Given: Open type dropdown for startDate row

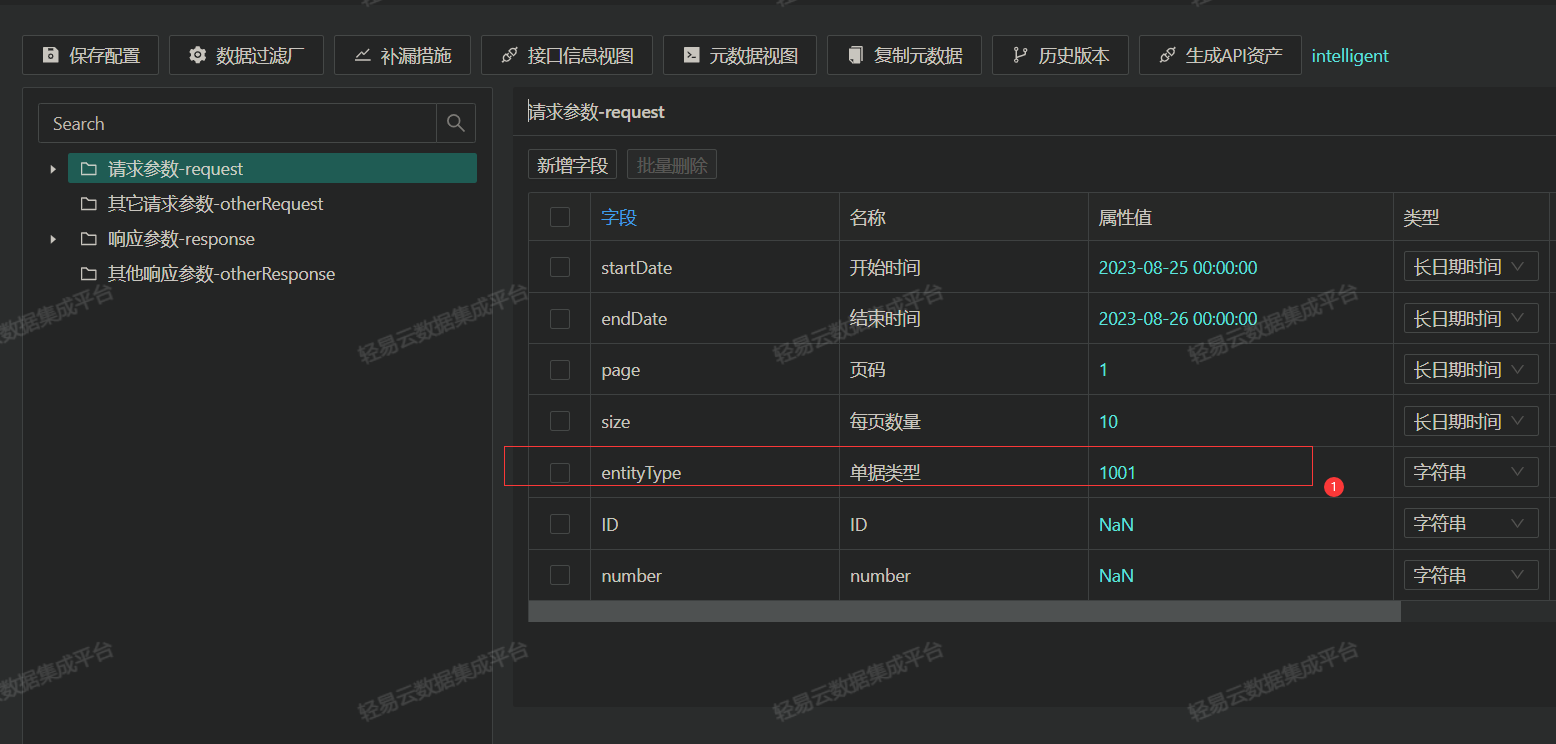Looking at the screenshot, I should 1471,267.
